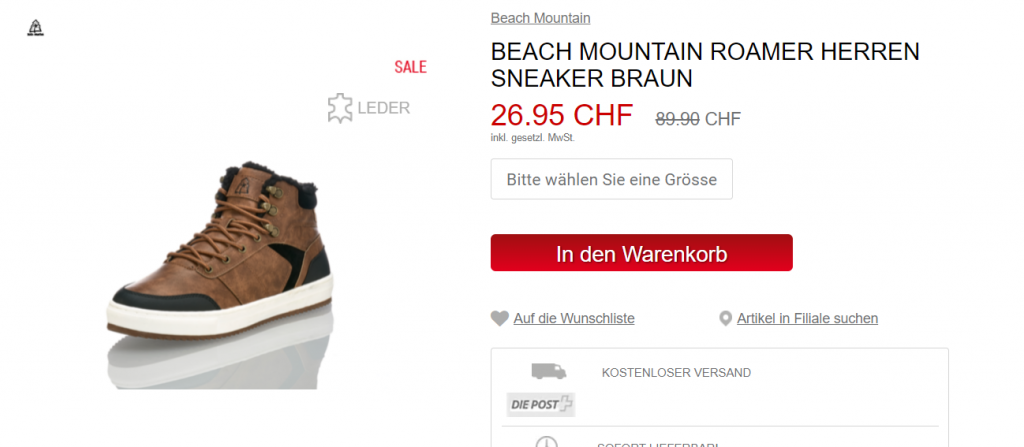Click the LEDER material label
Image resolution: width=1024 pixels, height=447 pixels.
pyautogui.click(x=384, y=108)
